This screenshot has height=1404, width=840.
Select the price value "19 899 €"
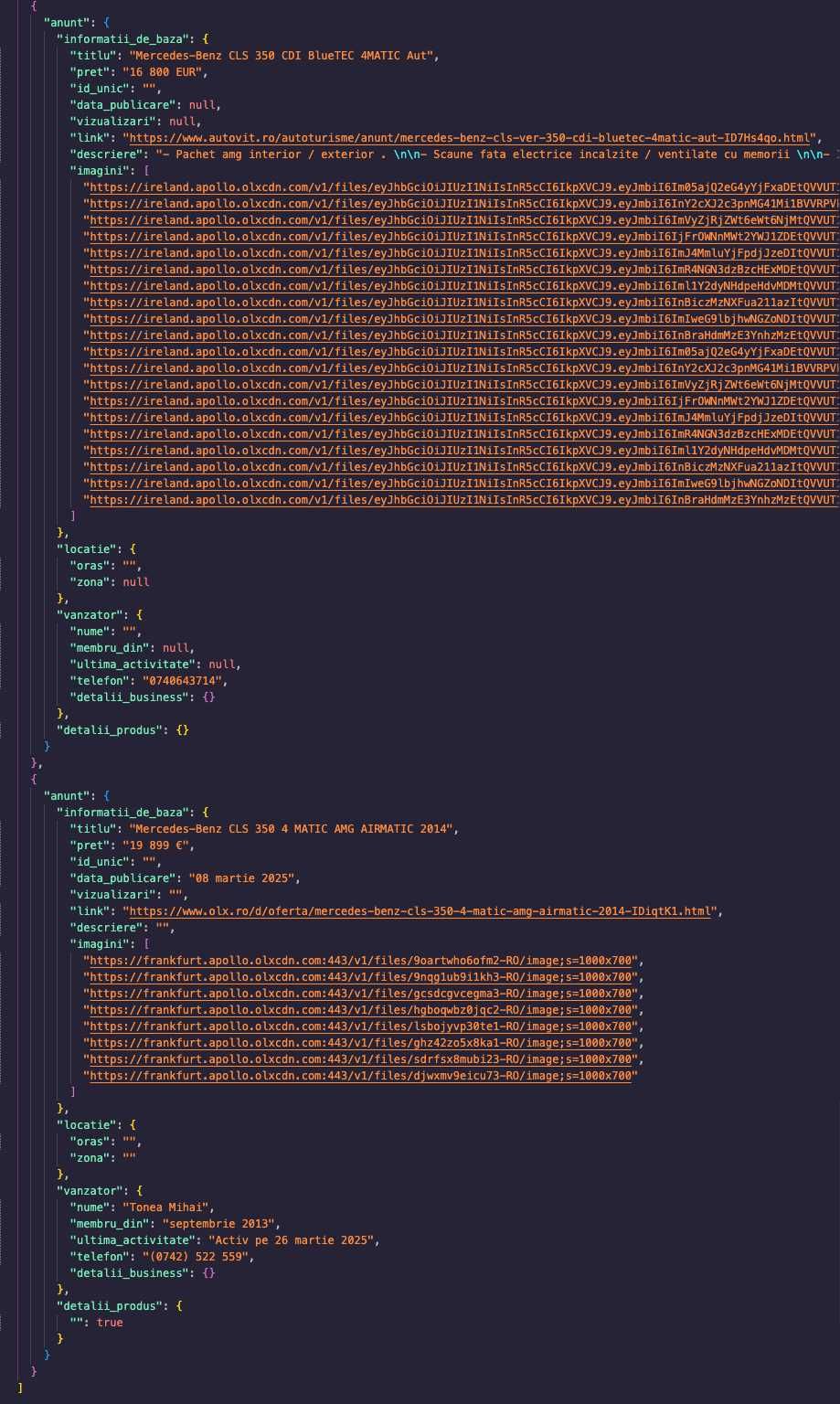[x=155, y=846]
